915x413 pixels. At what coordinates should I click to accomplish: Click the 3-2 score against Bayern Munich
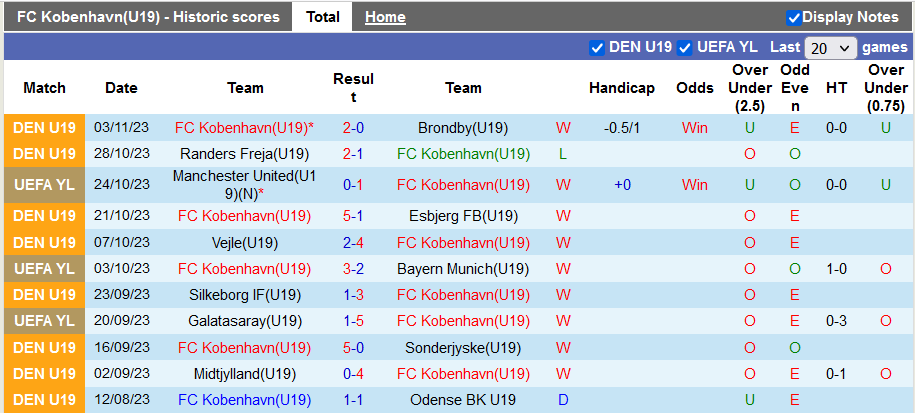353,269
